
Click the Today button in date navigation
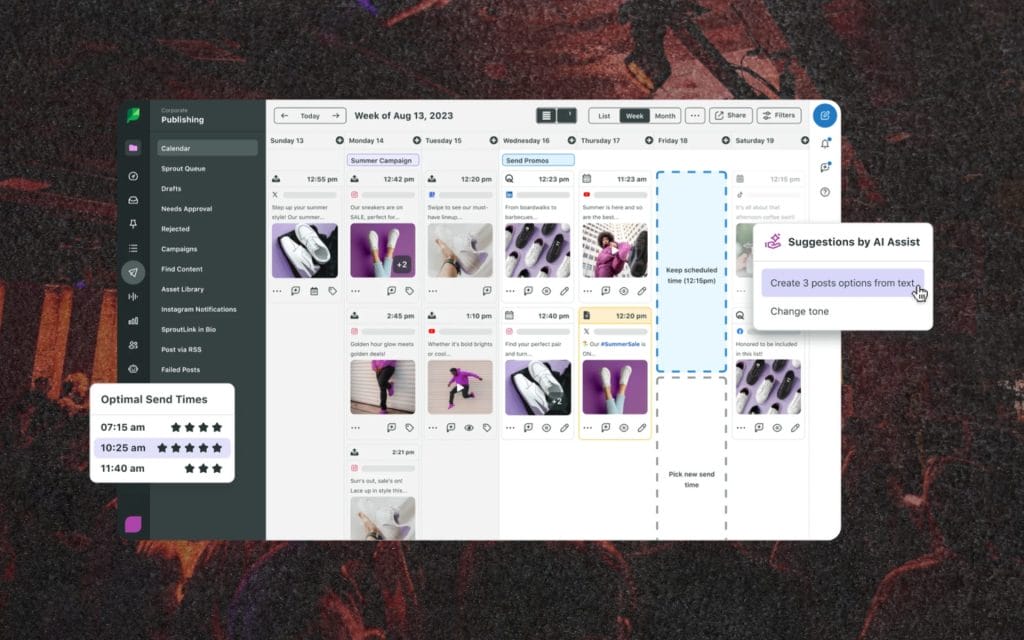310,116
